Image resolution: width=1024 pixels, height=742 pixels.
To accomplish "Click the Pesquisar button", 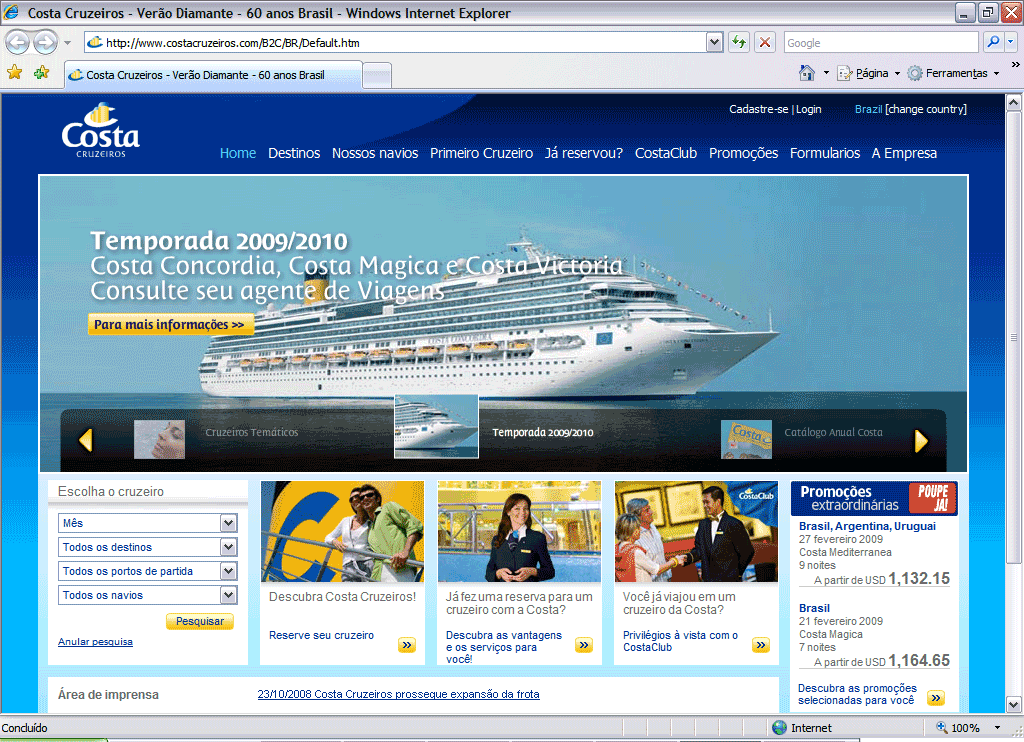I will [x=200, y=621].
